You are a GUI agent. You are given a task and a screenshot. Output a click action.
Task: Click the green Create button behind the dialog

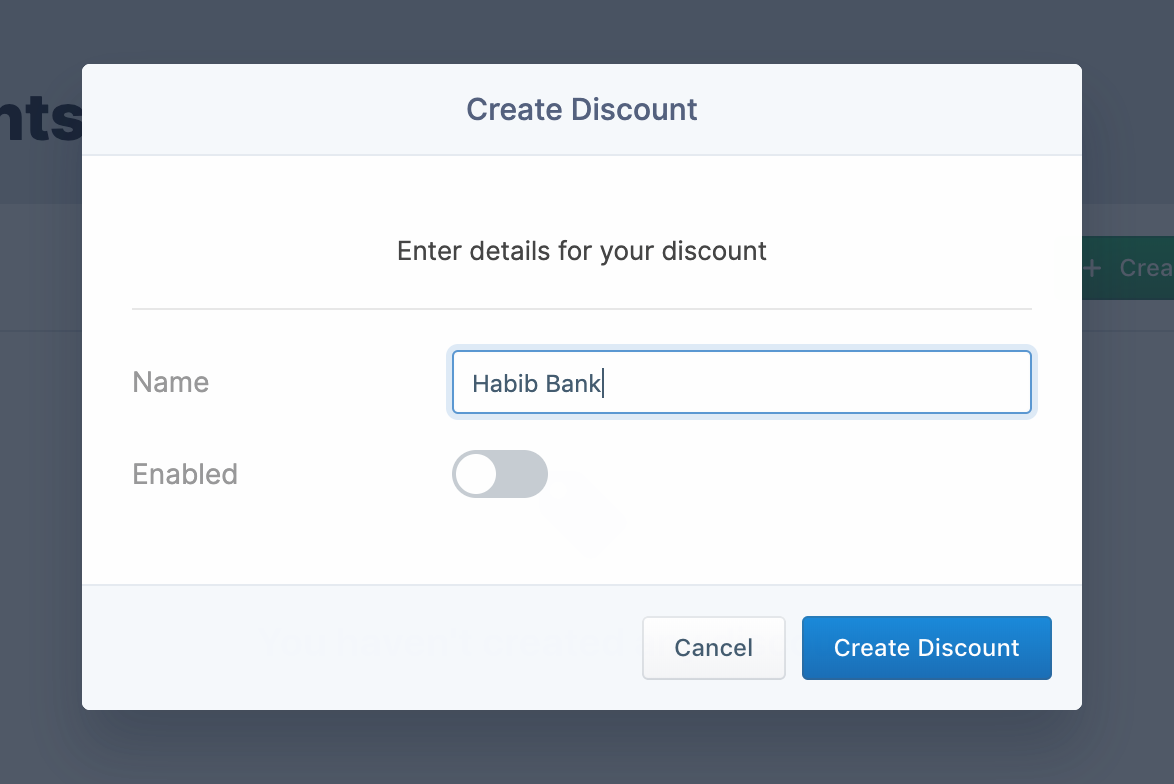[1128, 268]
